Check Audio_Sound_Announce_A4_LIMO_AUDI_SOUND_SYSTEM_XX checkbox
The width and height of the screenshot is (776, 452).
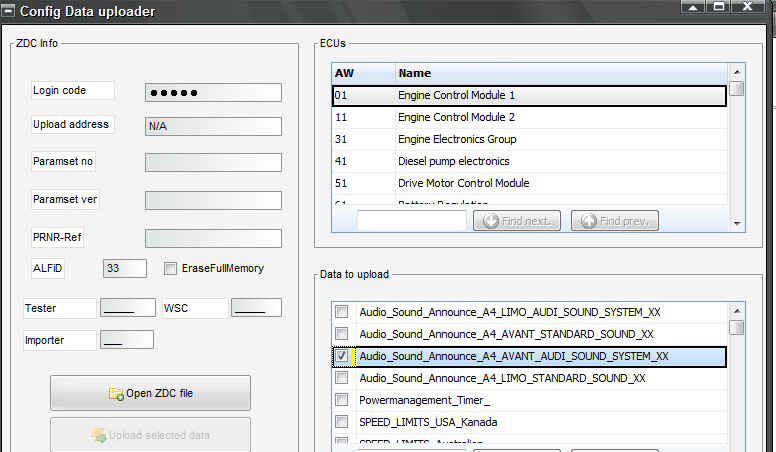point(342,312)
